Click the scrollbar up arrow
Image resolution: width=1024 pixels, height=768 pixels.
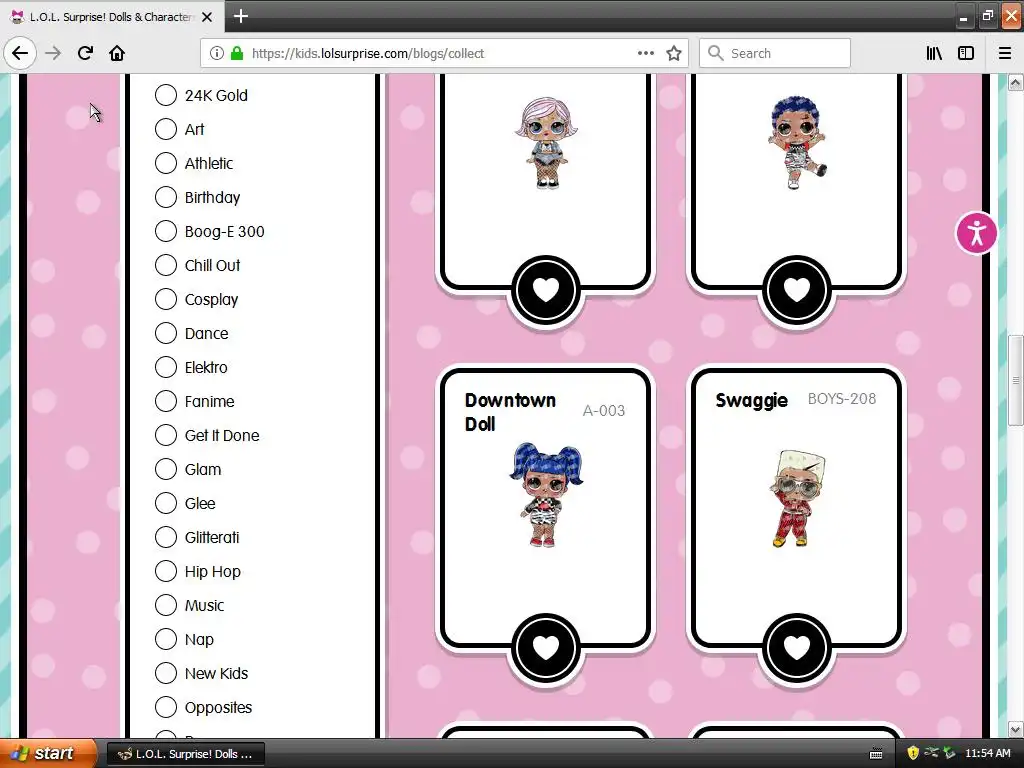pyautogui.click(x=1015, y=82)
